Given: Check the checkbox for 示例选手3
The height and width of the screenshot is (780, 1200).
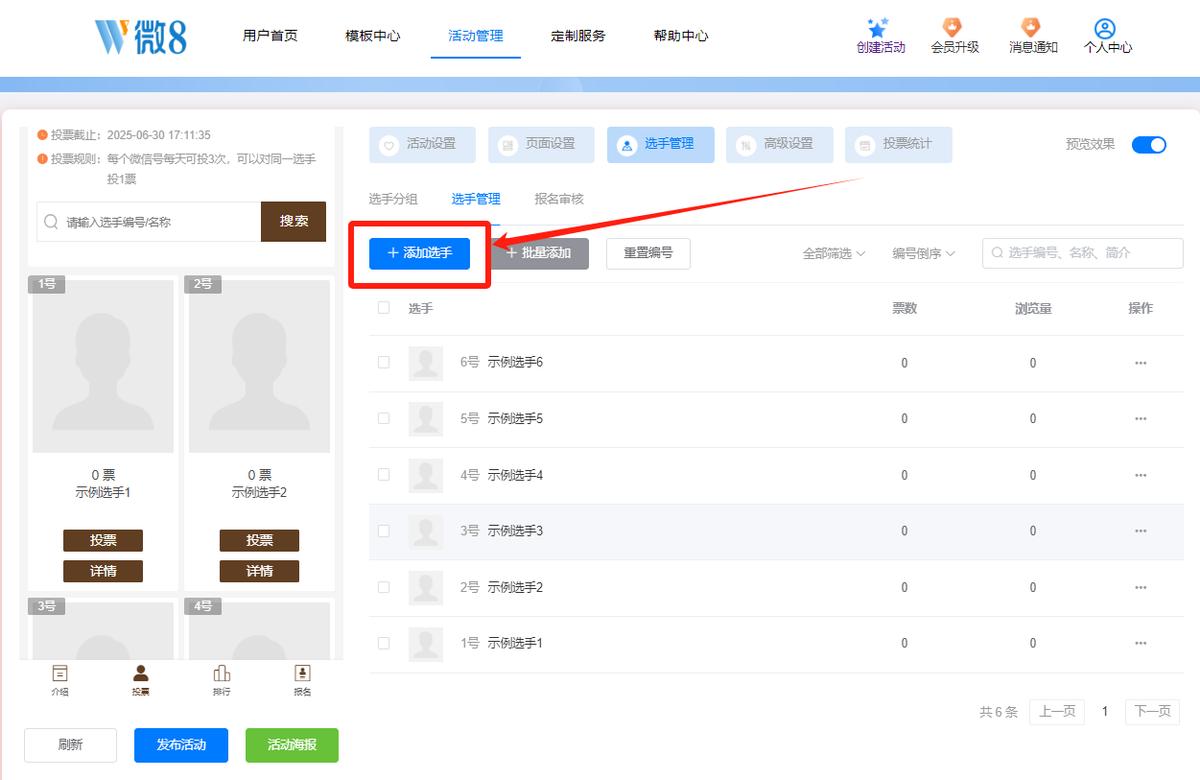Looking at the screenshot, I should (x=384, y=531).
